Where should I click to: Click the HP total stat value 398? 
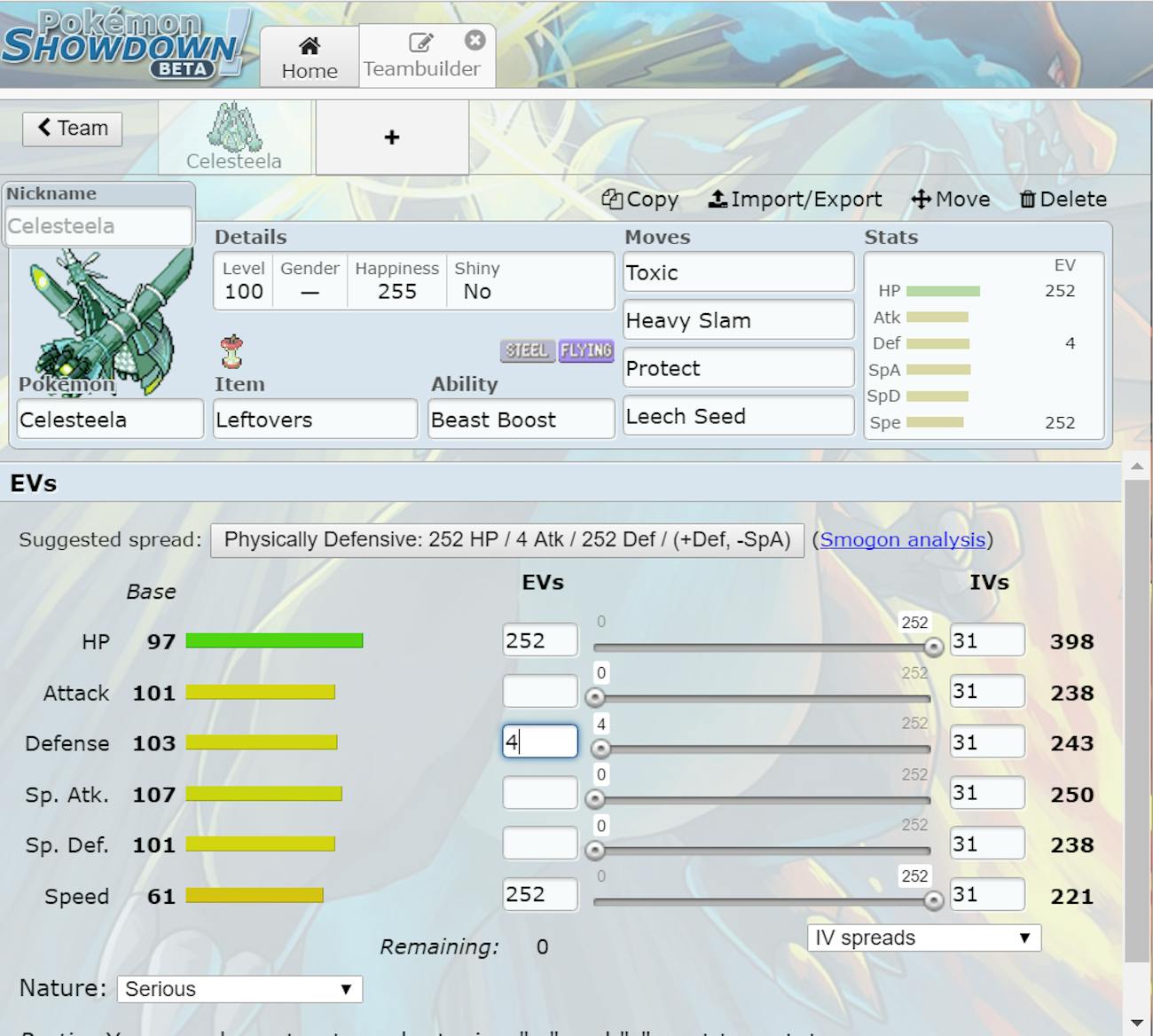pos(1071,641)
